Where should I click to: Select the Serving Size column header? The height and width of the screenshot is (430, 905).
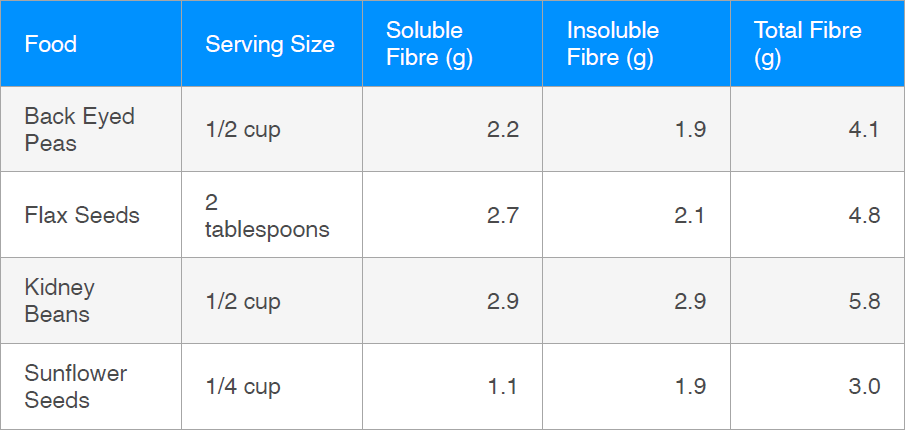pyautogui.click(x=272, y=44)
